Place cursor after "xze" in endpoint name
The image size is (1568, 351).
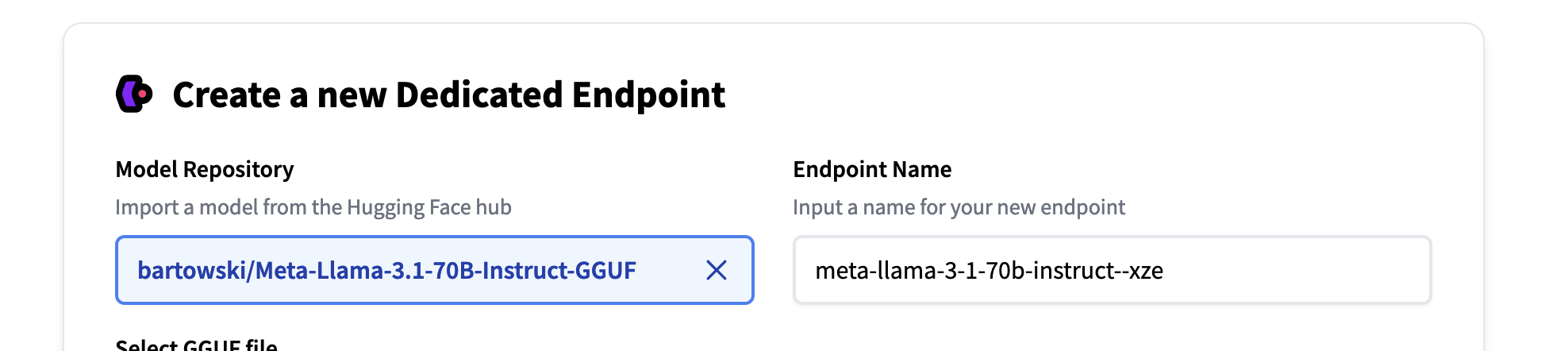(x=1165, y=271)
